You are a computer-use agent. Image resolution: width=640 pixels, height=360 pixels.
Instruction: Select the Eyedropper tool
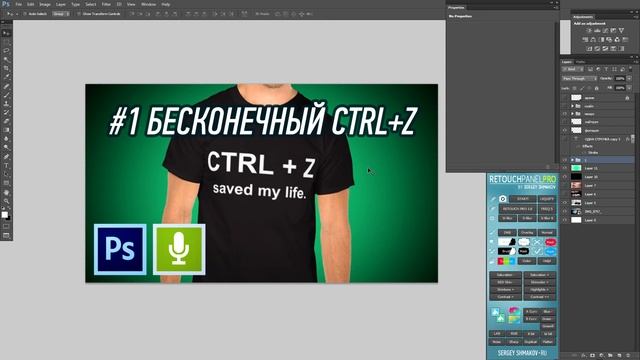tap(6, 77)
